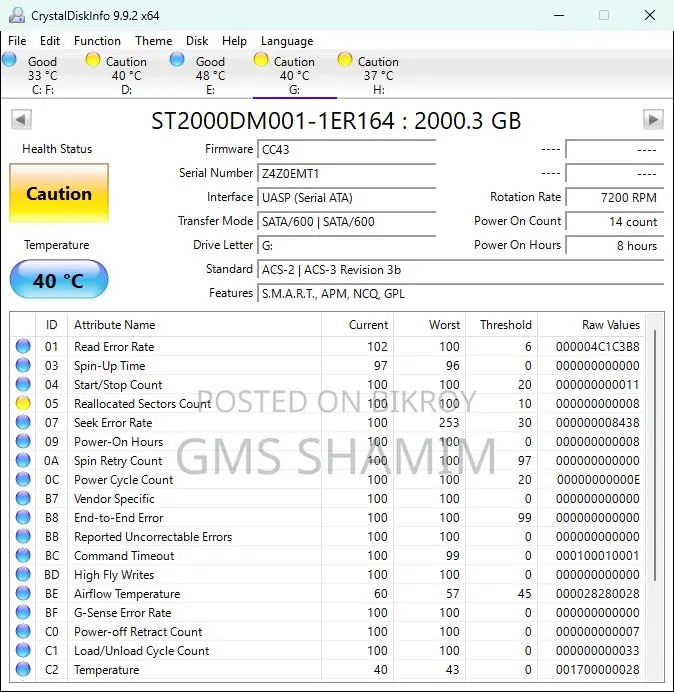The image size is (674, 692).
Task: Click the ID column header
Action: [x=52, y=325]
